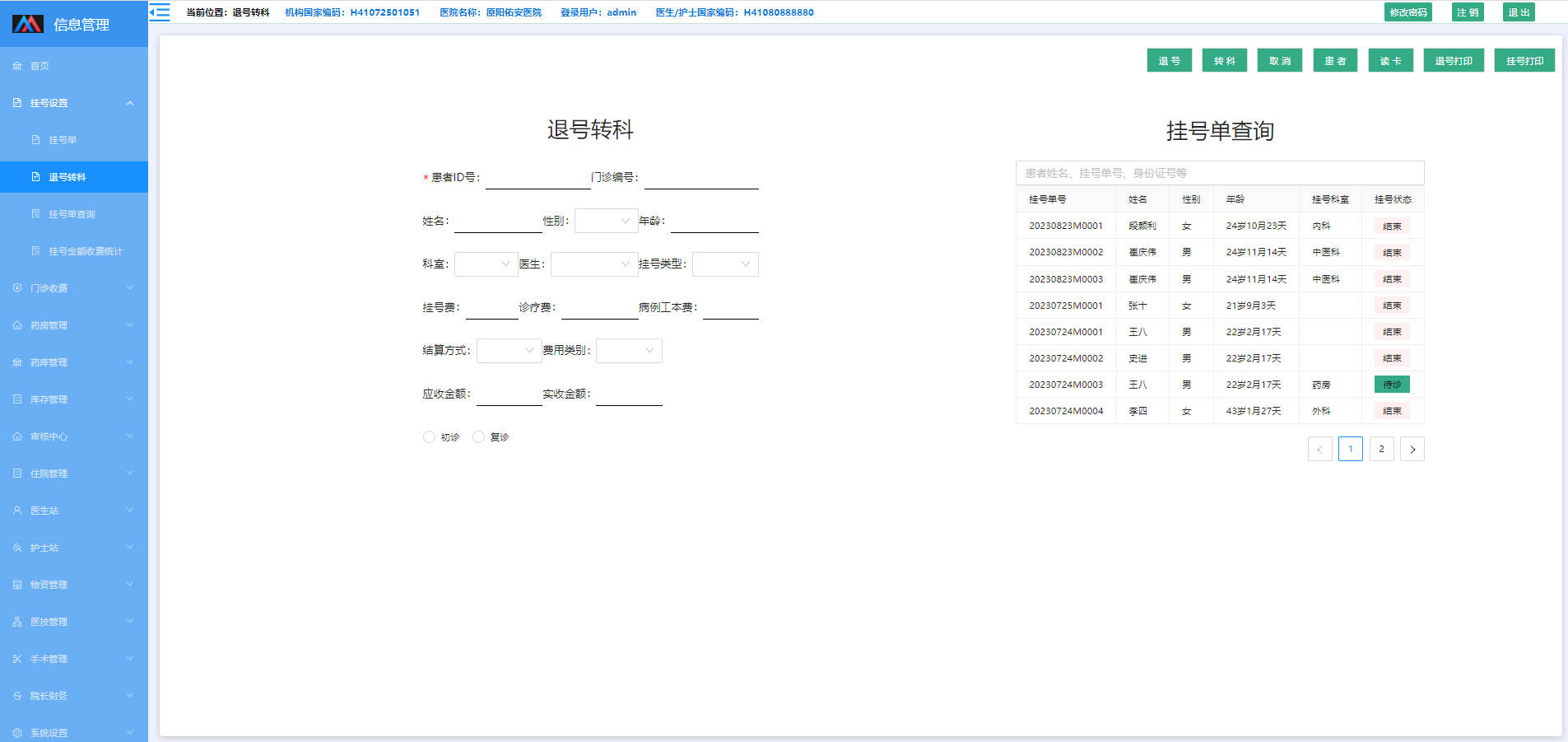Open the 挂号单查询 submenu item

click(74, 214)
